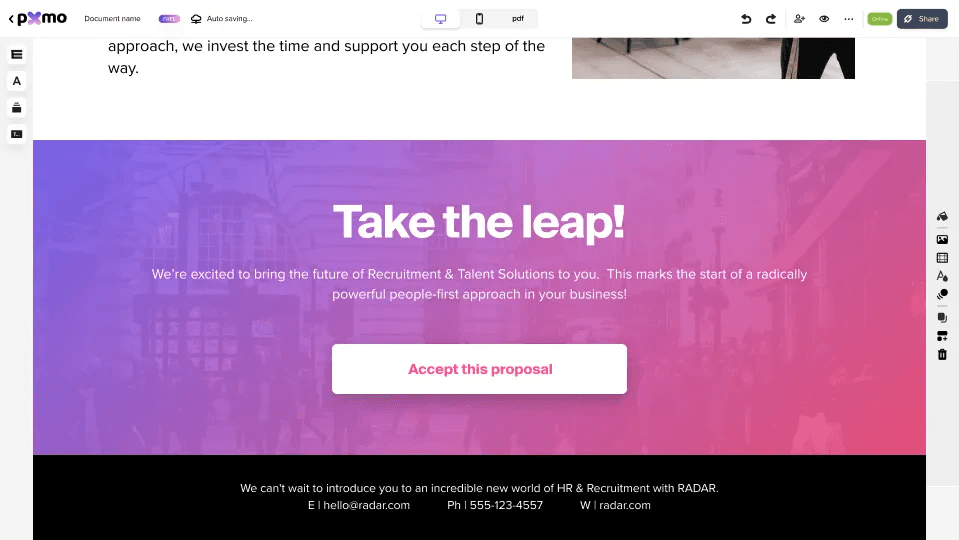Open the blocks list icon in left sidebar
Image resolution: width=959 pixels, height=540 pixels.
[17, 54]
